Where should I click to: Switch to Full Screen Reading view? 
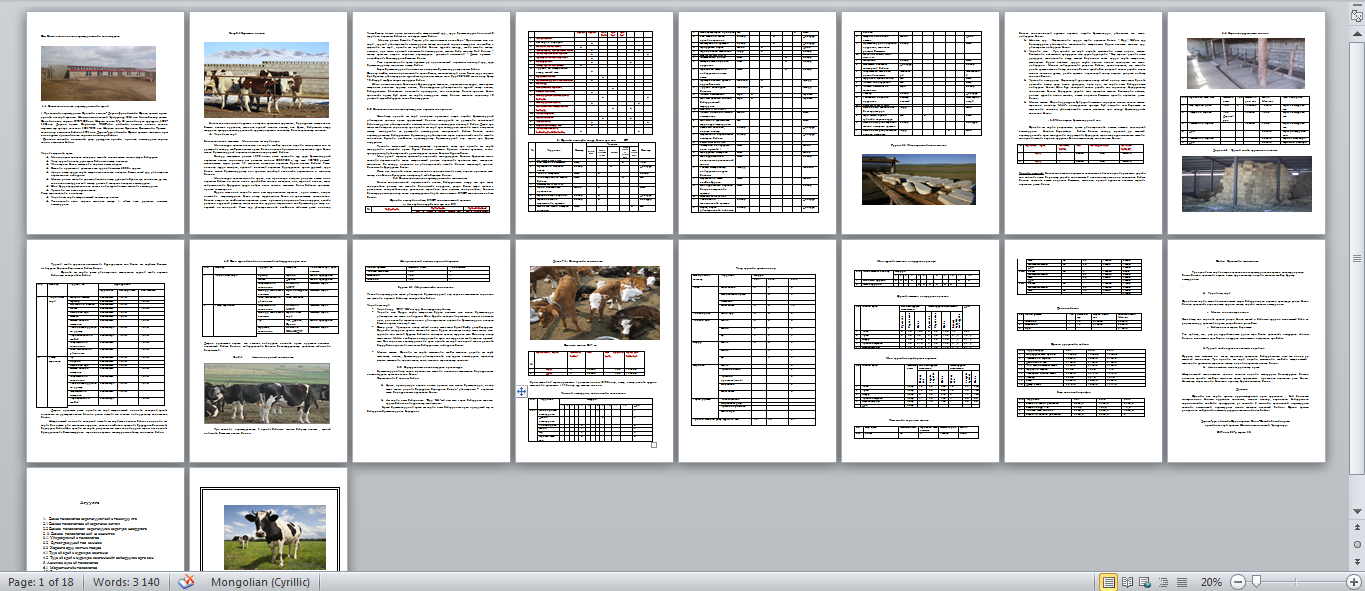tap(1128, 582)
